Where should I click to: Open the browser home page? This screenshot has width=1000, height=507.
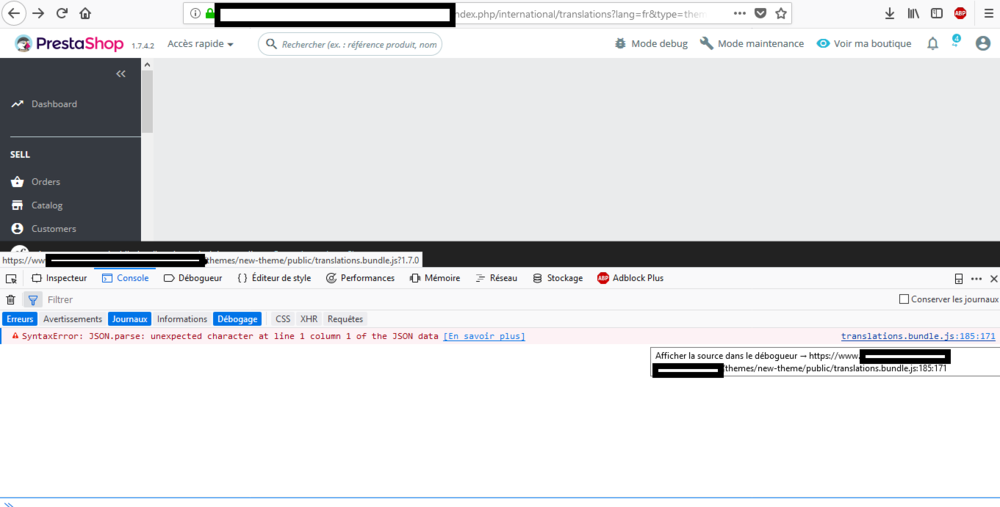coord(85,13)
